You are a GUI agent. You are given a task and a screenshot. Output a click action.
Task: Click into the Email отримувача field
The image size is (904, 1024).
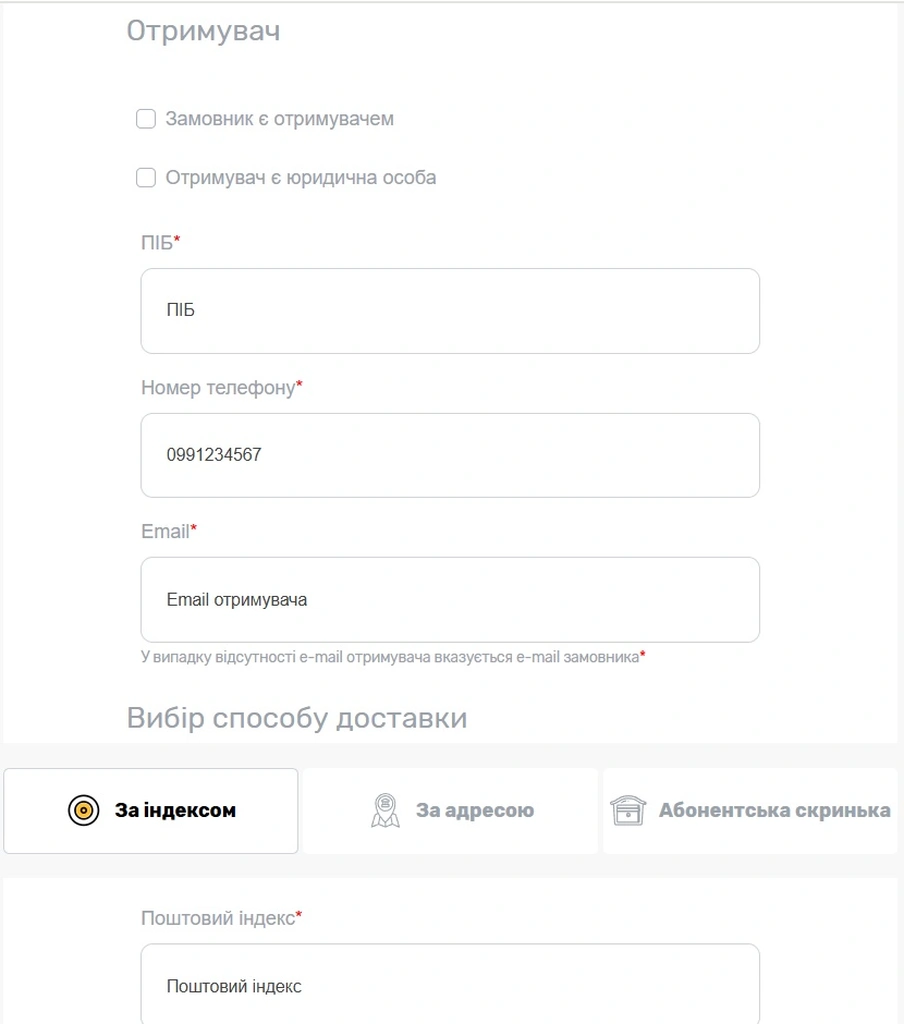[x=450, y=600]
